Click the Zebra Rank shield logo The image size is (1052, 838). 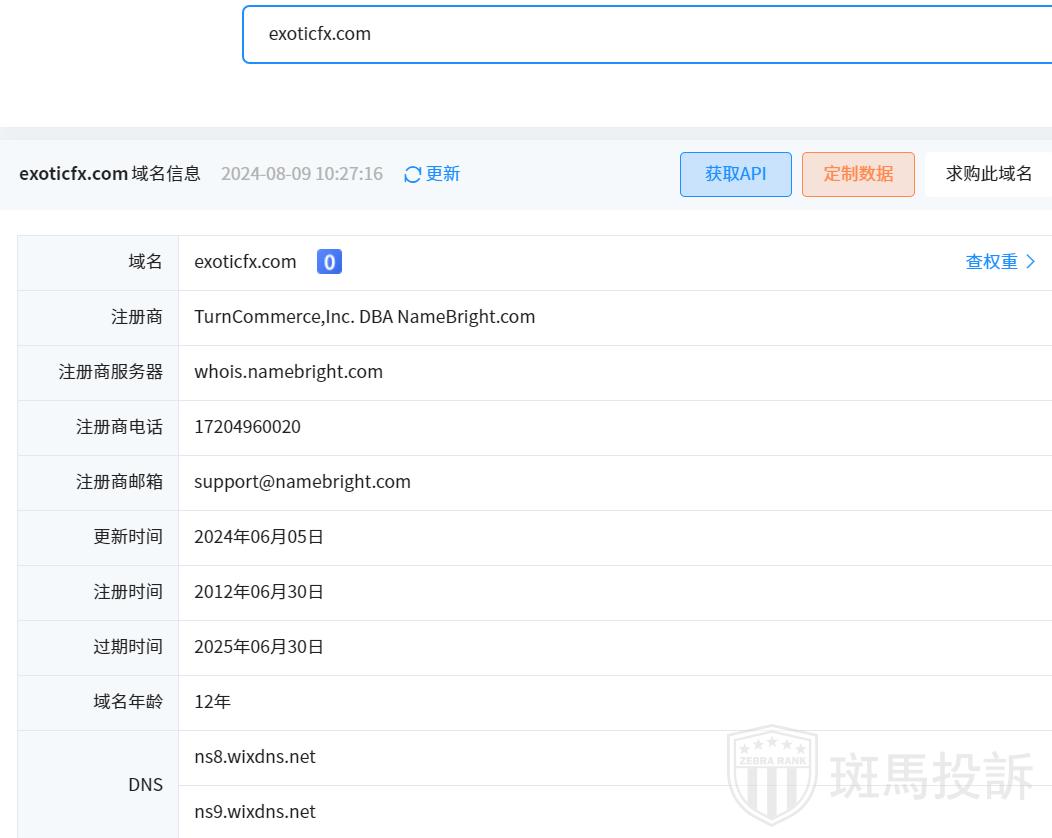point(771,774)
